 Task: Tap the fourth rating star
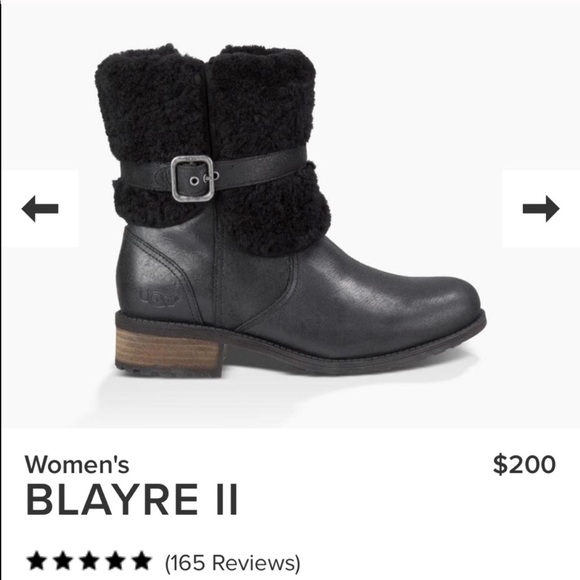115,561
